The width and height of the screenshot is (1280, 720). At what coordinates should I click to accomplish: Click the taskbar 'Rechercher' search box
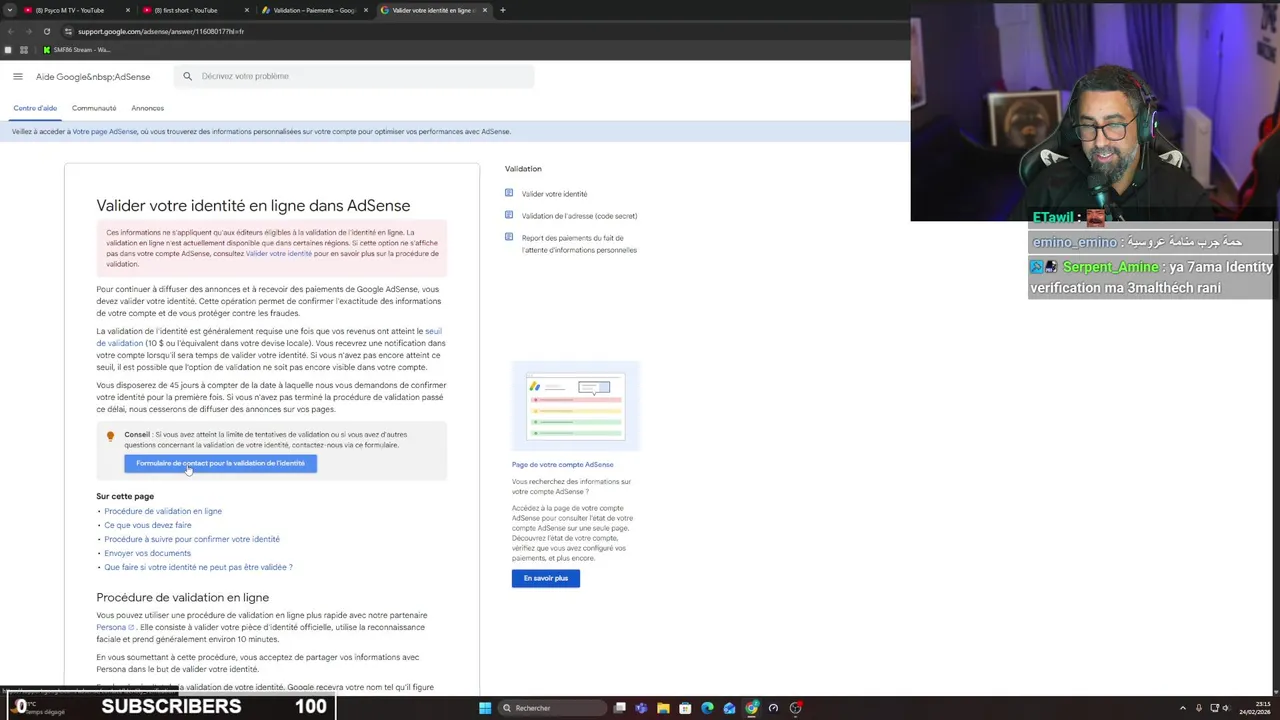coord(553,708)
